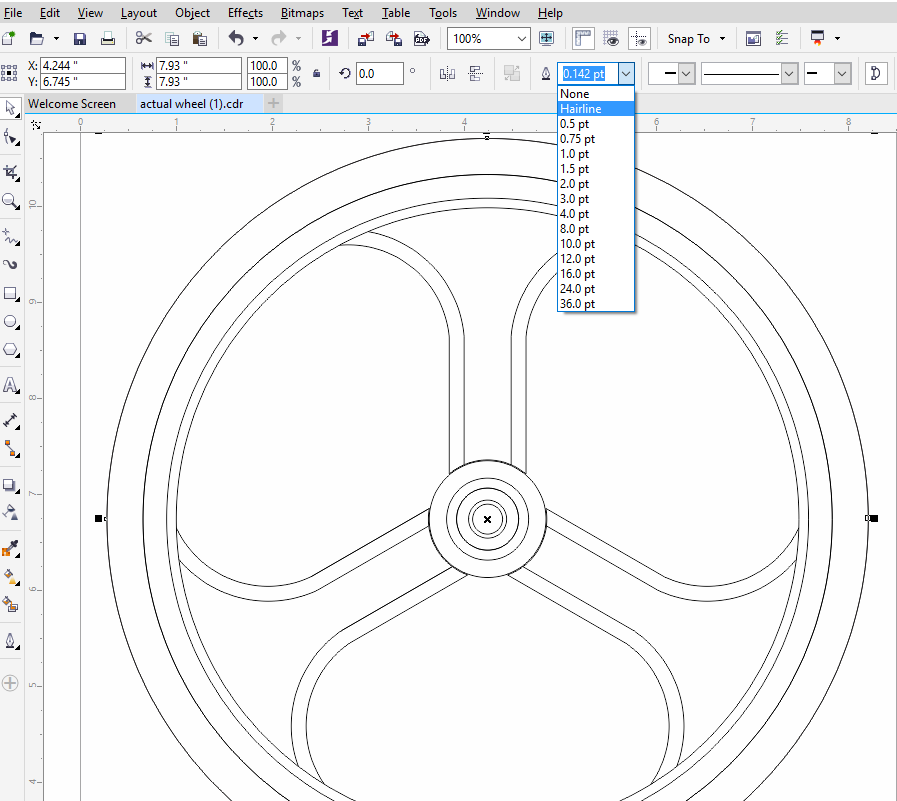Viewport: 897px width, 801px height.
Task: Close the curve with the Close Curve button
Action: coord(875,73)
